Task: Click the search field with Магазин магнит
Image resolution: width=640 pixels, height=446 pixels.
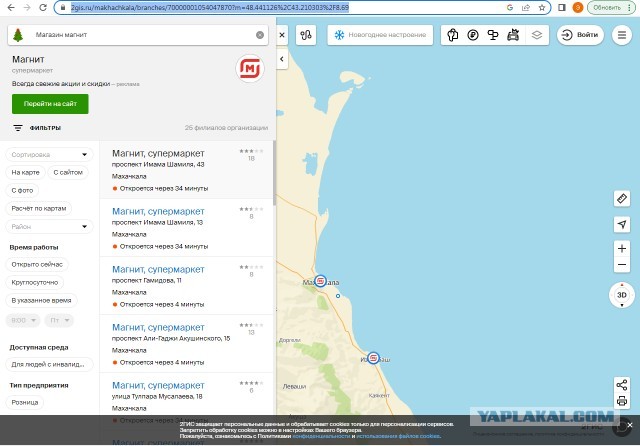Action: [139, 35]
